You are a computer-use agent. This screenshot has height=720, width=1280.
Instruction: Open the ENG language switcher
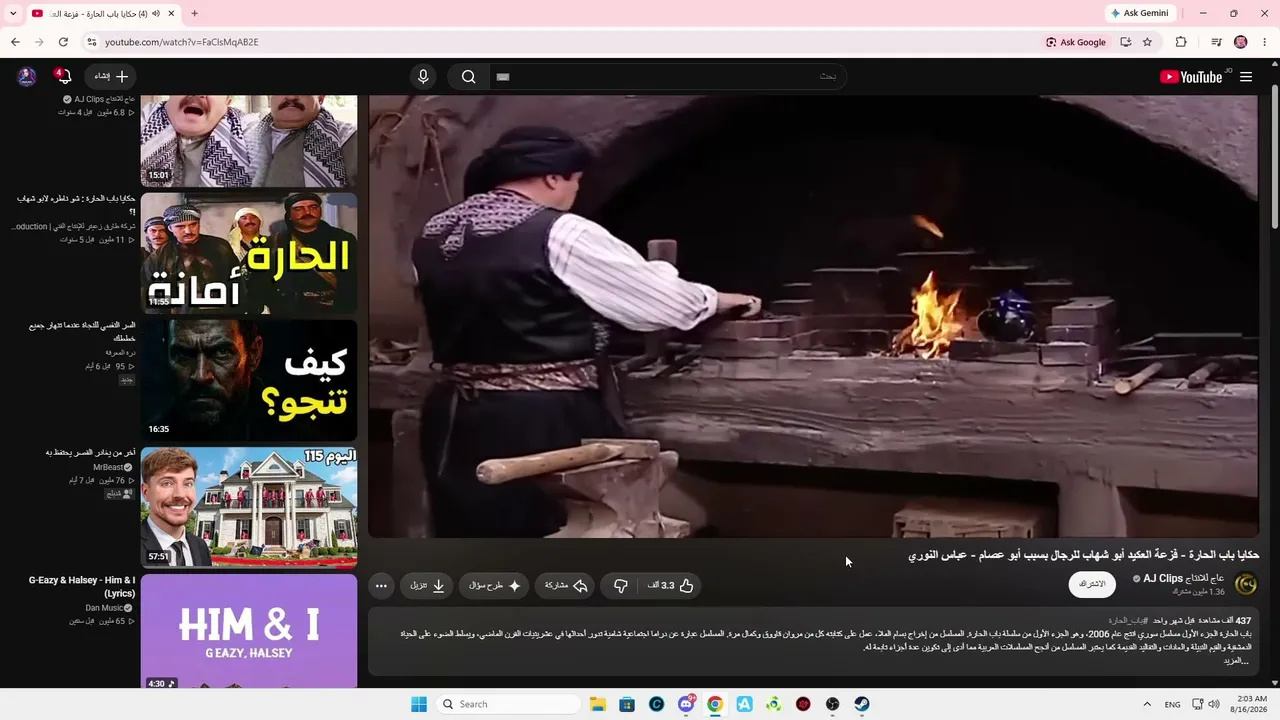[x=1173, y=704]
